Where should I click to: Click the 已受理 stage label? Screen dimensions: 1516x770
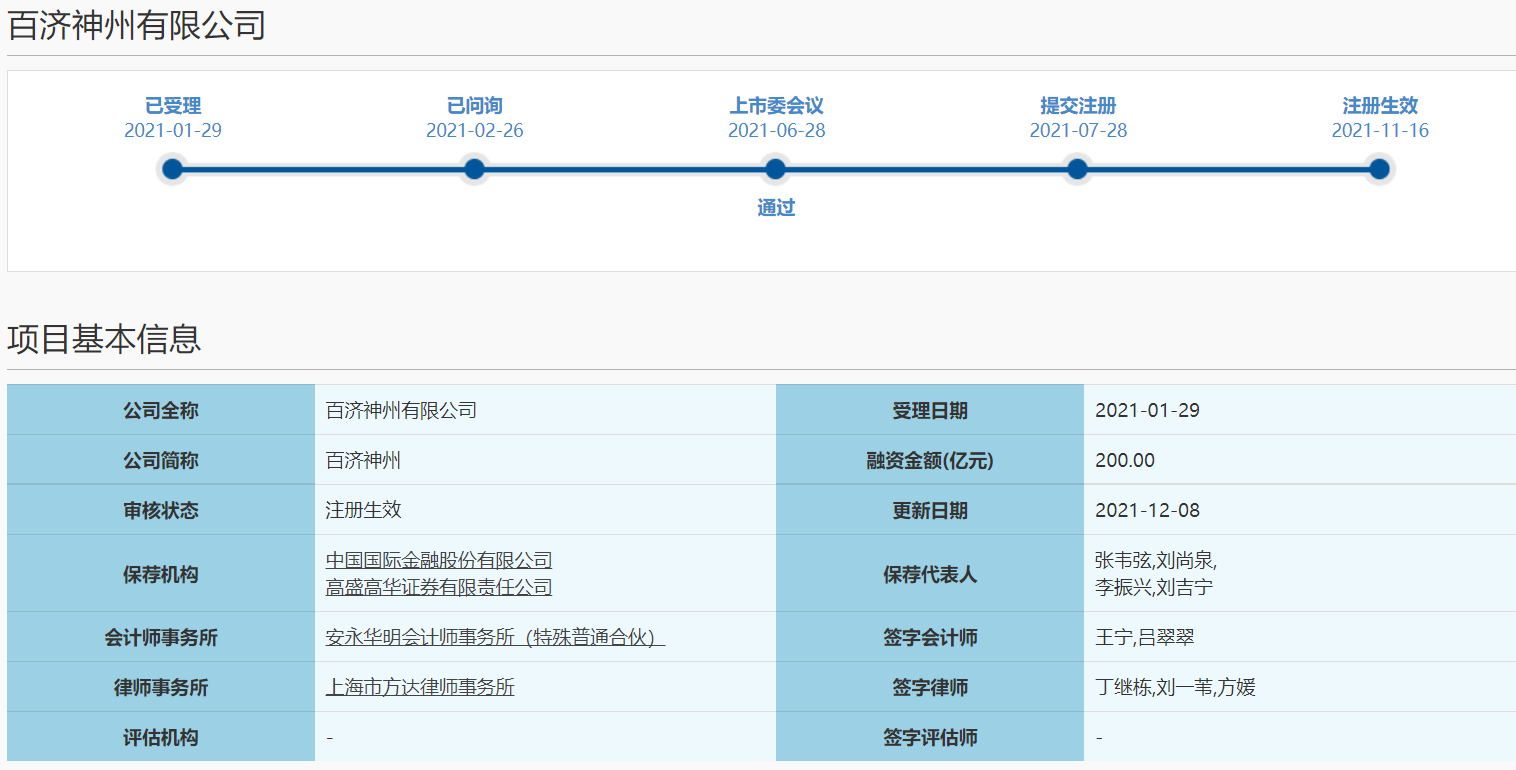tap(173, 106)
